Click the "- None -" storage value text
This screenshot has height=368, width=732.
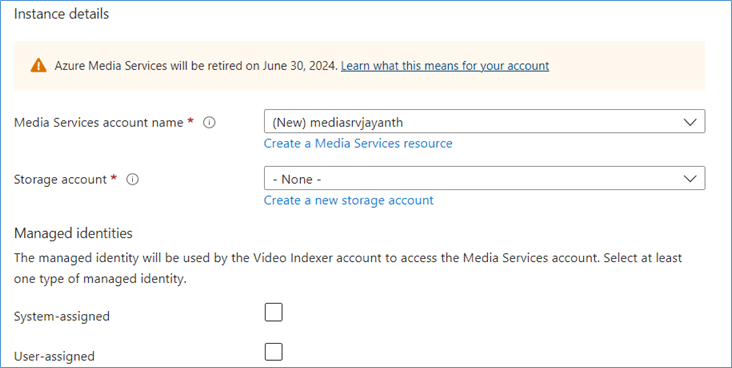(297, 179)
